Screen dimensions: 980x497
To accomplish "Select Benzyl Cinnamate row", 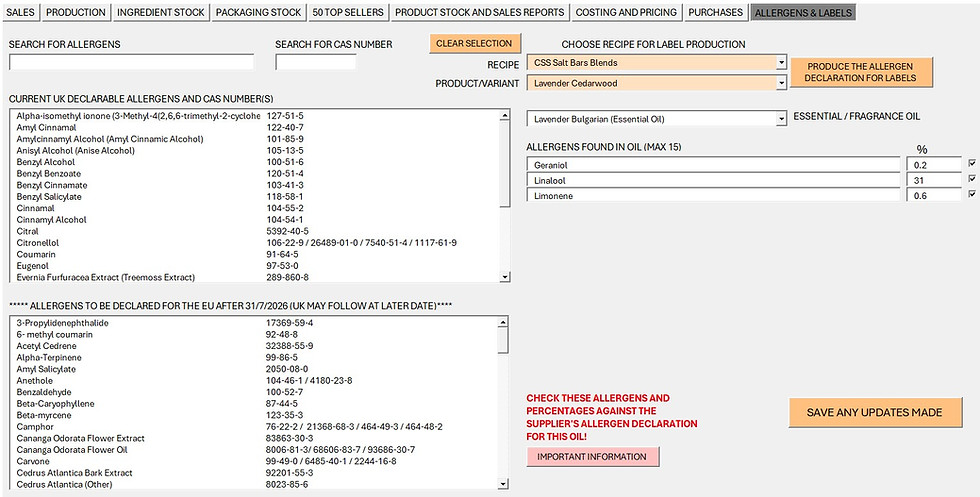I will pyautogui.click(x=254, y=185).
